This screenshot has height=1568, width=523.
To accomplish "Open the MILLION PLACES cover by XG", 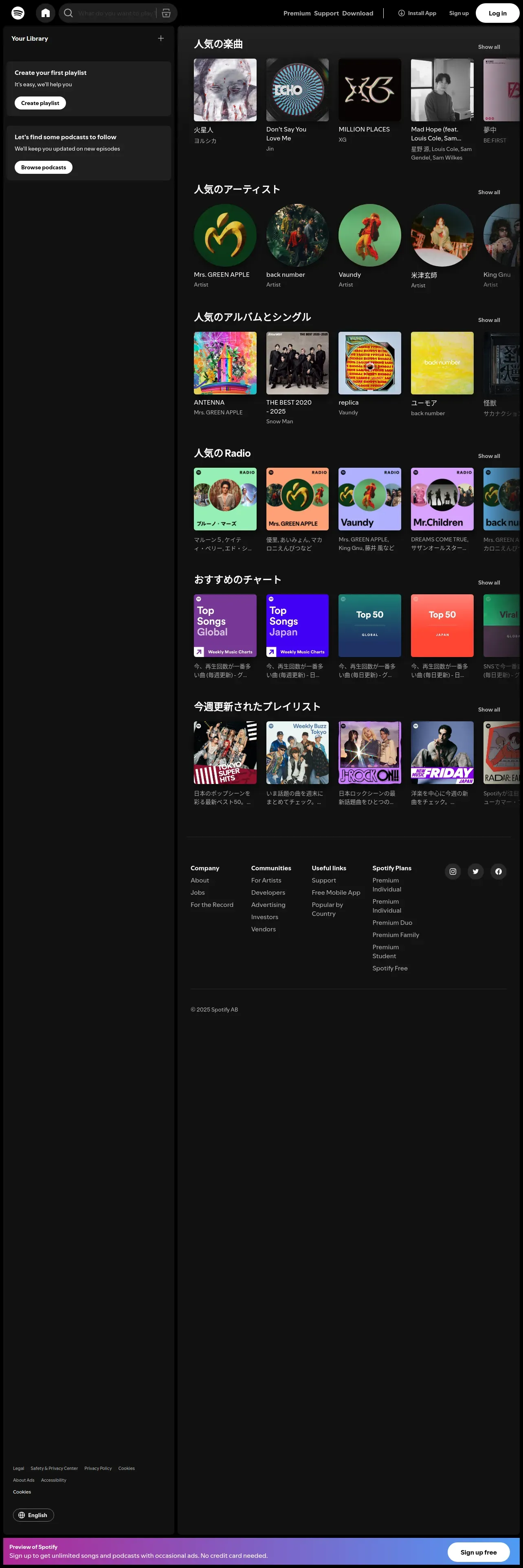I will 369,90.
